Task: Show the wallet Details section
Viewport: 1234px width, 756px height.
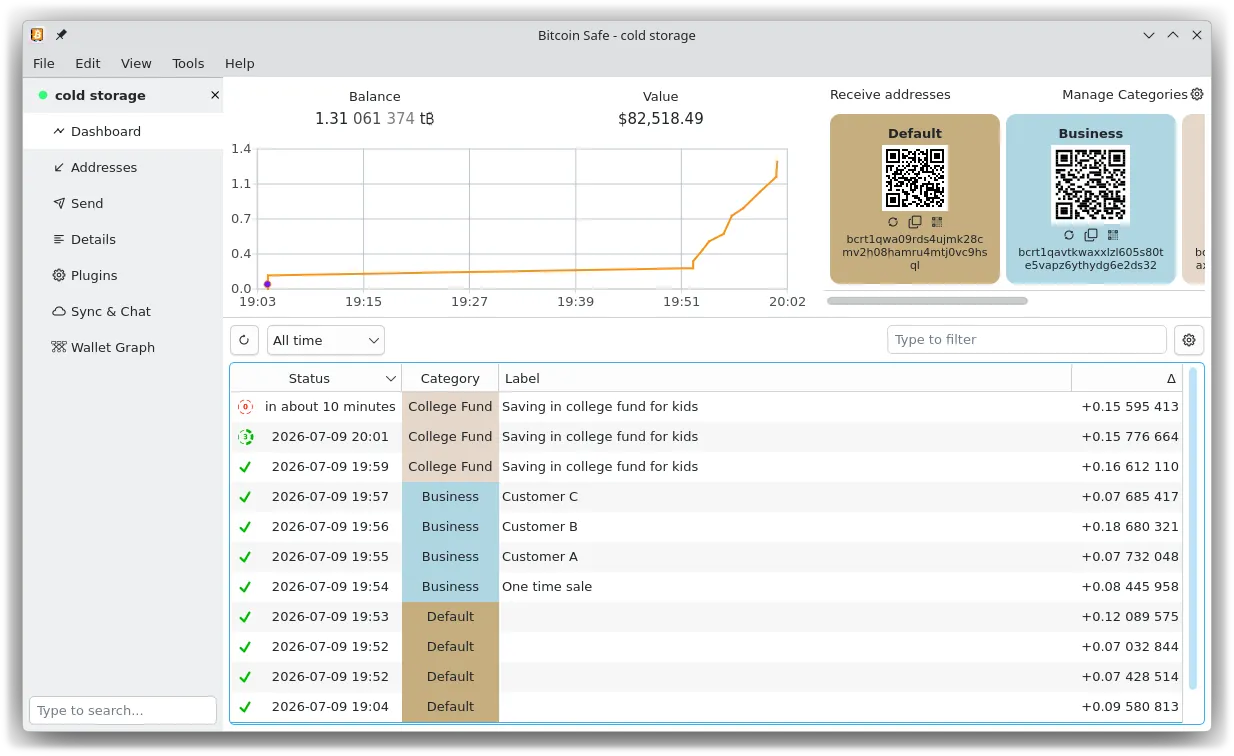Action: 123,239
